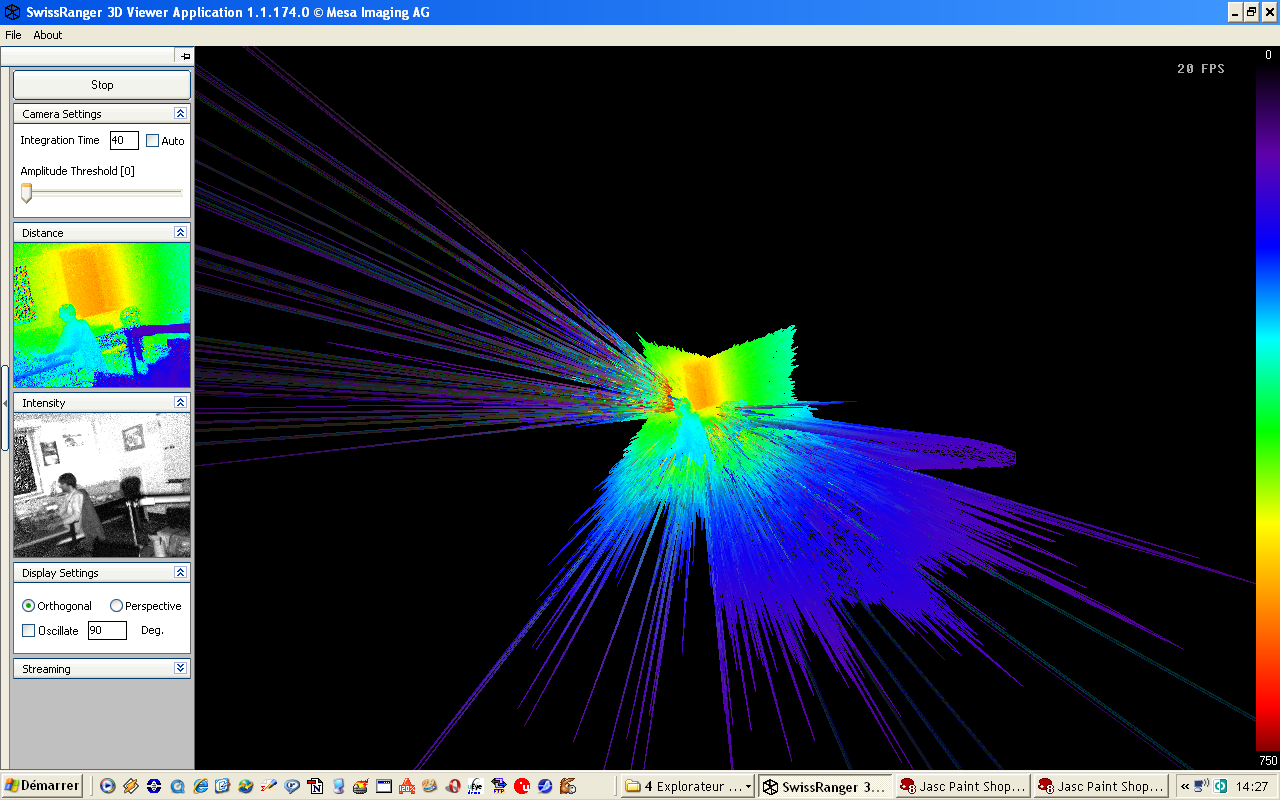This screenshot has width=1280, height=800.
Task: Click the oscillation degrees input field
Action: (x=107, y=631)
